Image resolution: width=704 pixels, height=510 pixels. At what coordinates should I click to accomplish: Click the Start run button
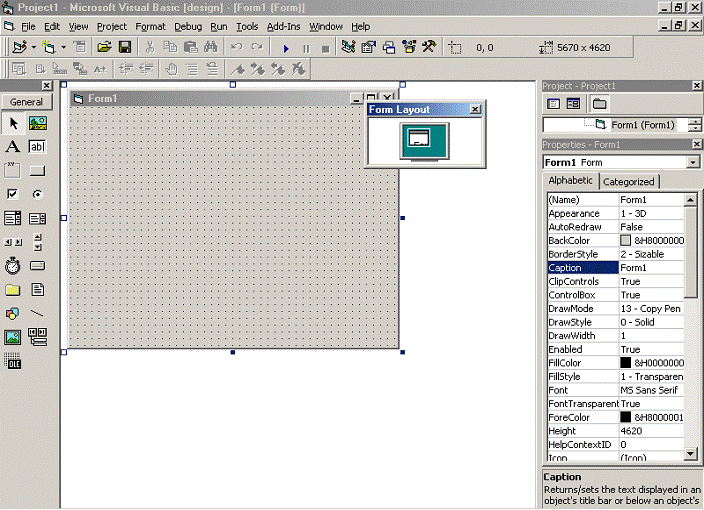coord(286,47)
